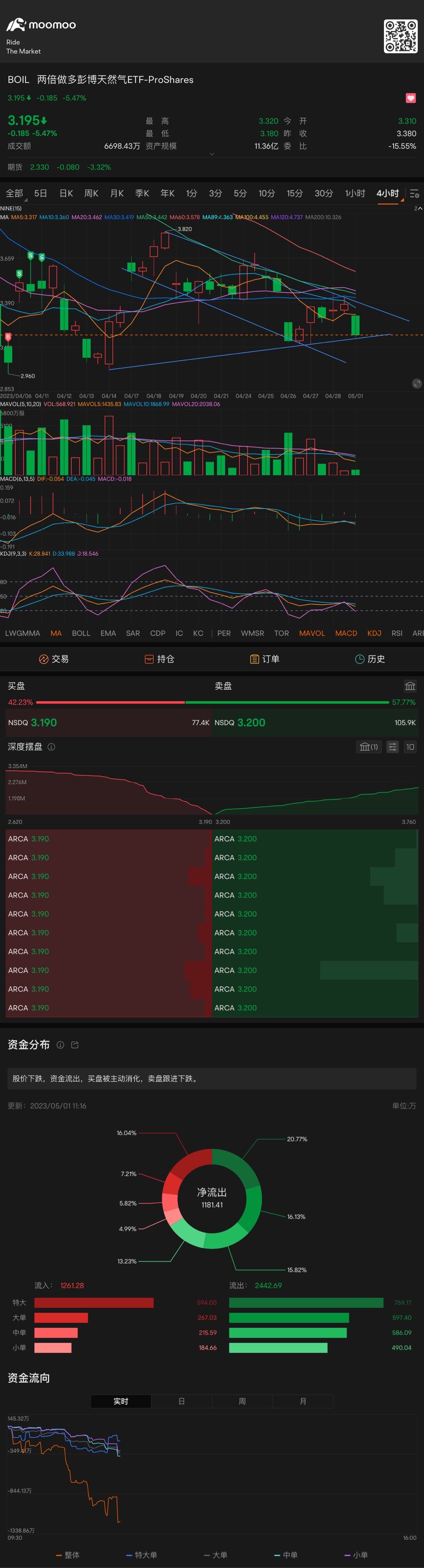Tap NSDQ bid price 3.190
This screenshot has height=1568, width=424.
[x=44, y=722]
